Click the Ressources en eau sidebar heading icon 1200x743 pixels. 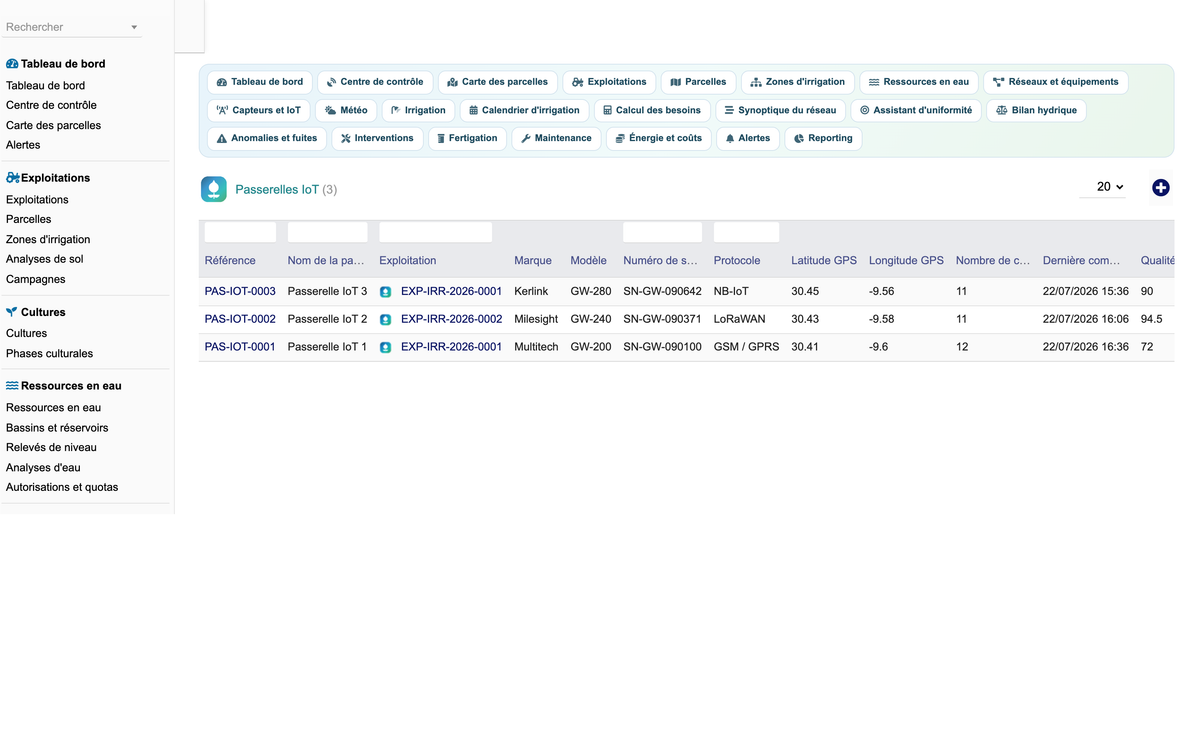(x=12, y=386)
